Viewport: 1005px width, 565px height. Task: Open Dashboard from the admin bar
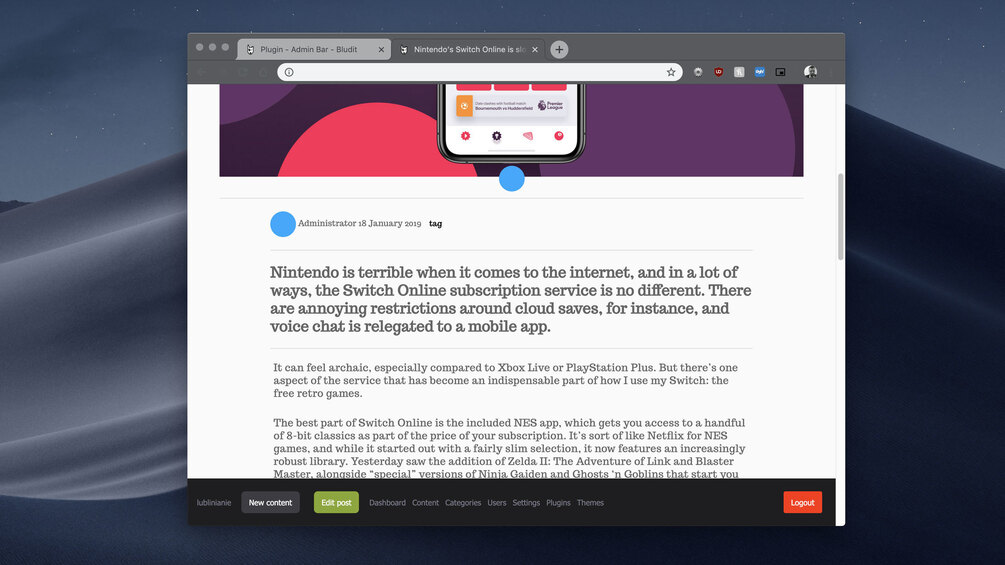387,503
